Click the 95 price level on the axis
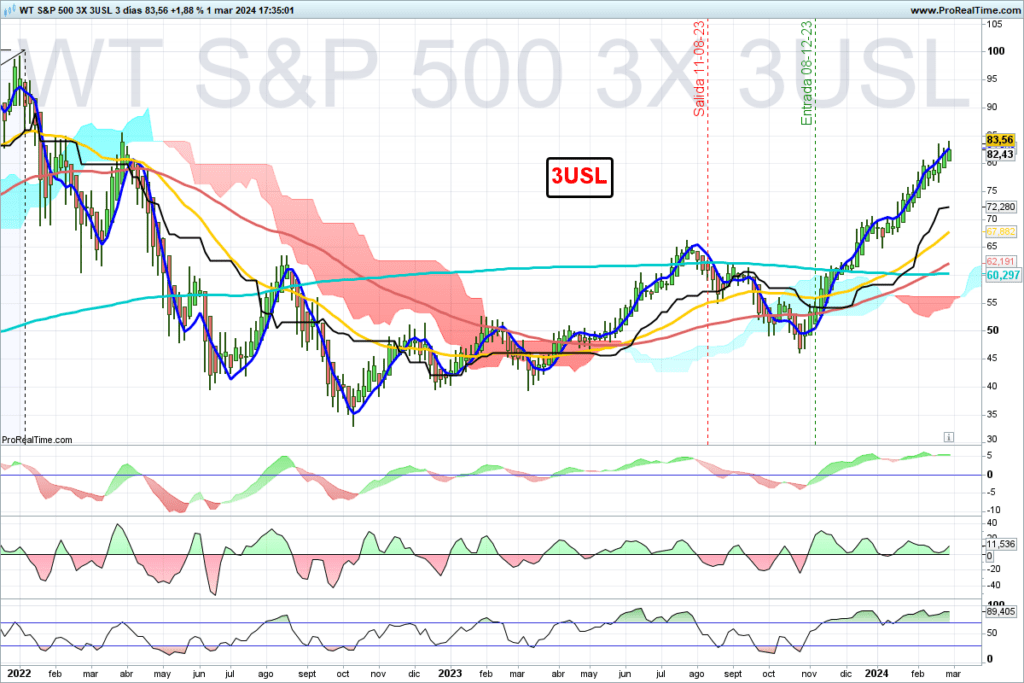Viewport: 1024px width, 683px height. click(x=992, y=79)
